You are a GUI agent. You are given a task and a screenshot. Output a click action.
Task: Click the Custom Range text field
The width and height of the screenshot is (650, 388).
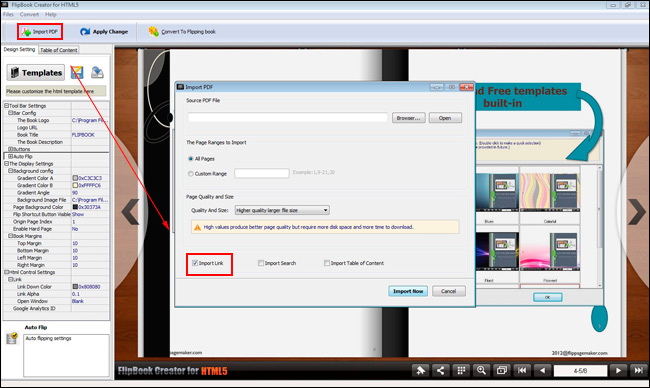click(x=262, y=173)
